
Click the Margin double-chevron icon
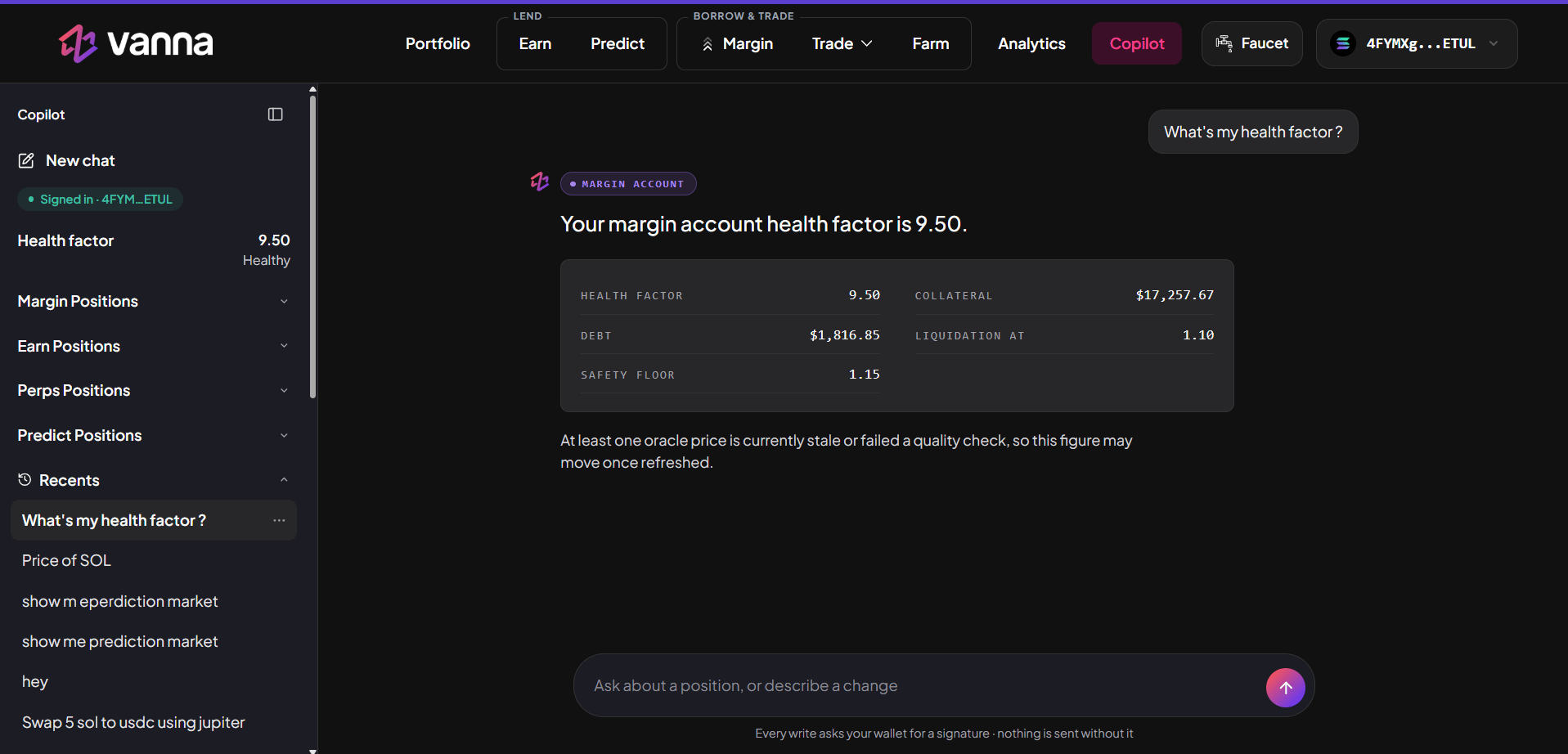708,44
